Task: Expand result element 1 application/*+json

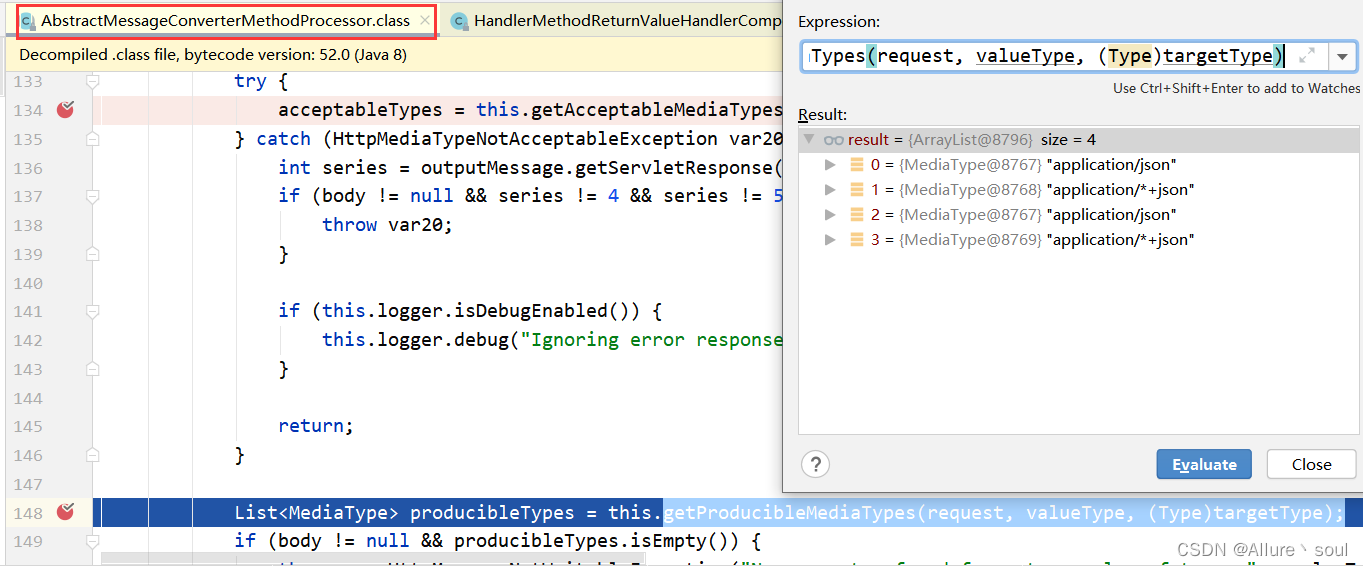Action: pos(830,190)
